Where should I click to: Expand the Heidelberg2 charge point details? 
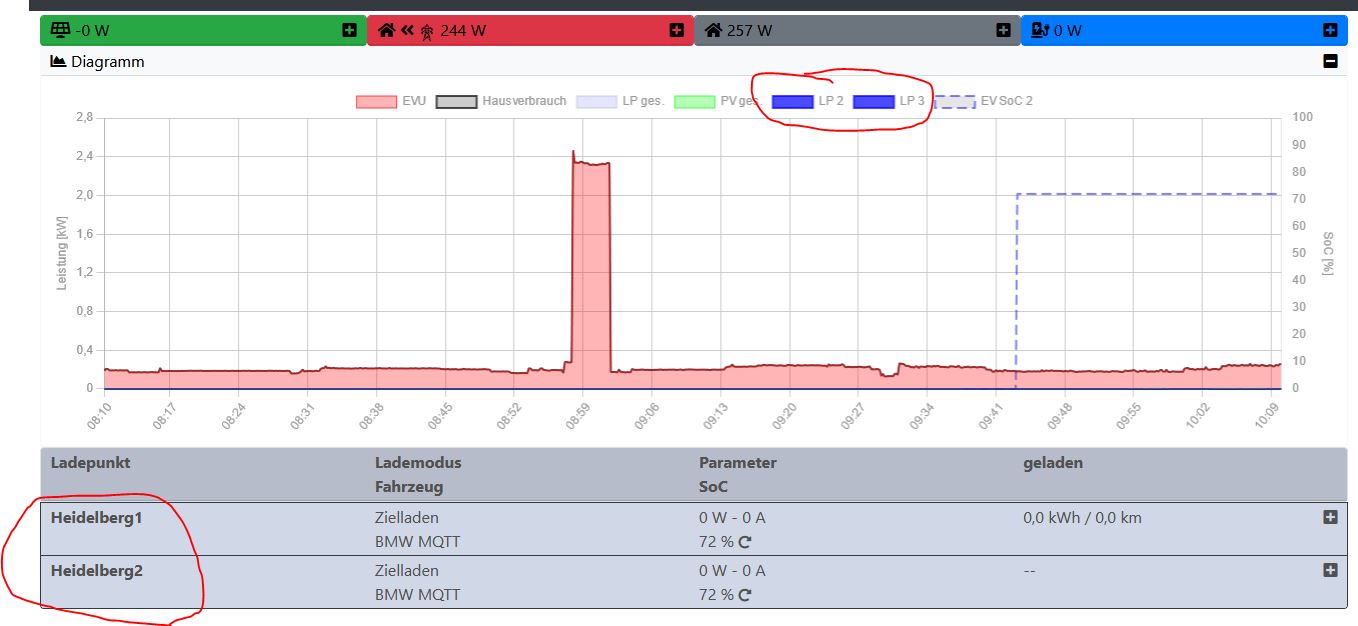click(x=1330, y=570)
